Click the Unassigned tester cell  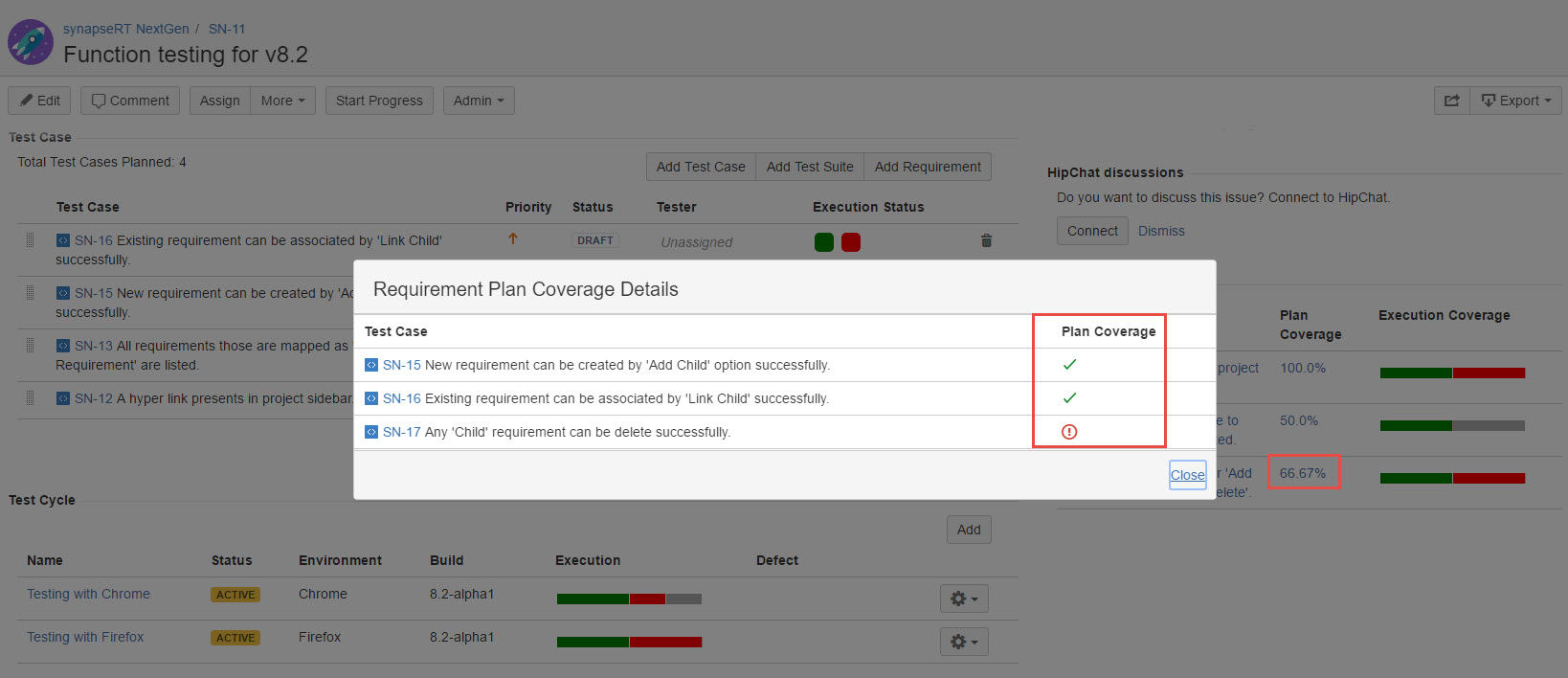[x=696, y=242]
